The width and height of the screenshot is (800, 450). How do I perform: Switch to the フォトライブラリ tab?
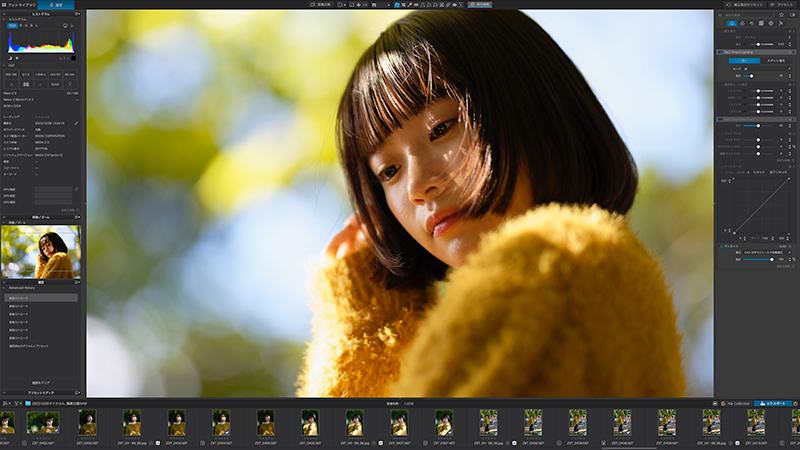(x=18, y=5)
